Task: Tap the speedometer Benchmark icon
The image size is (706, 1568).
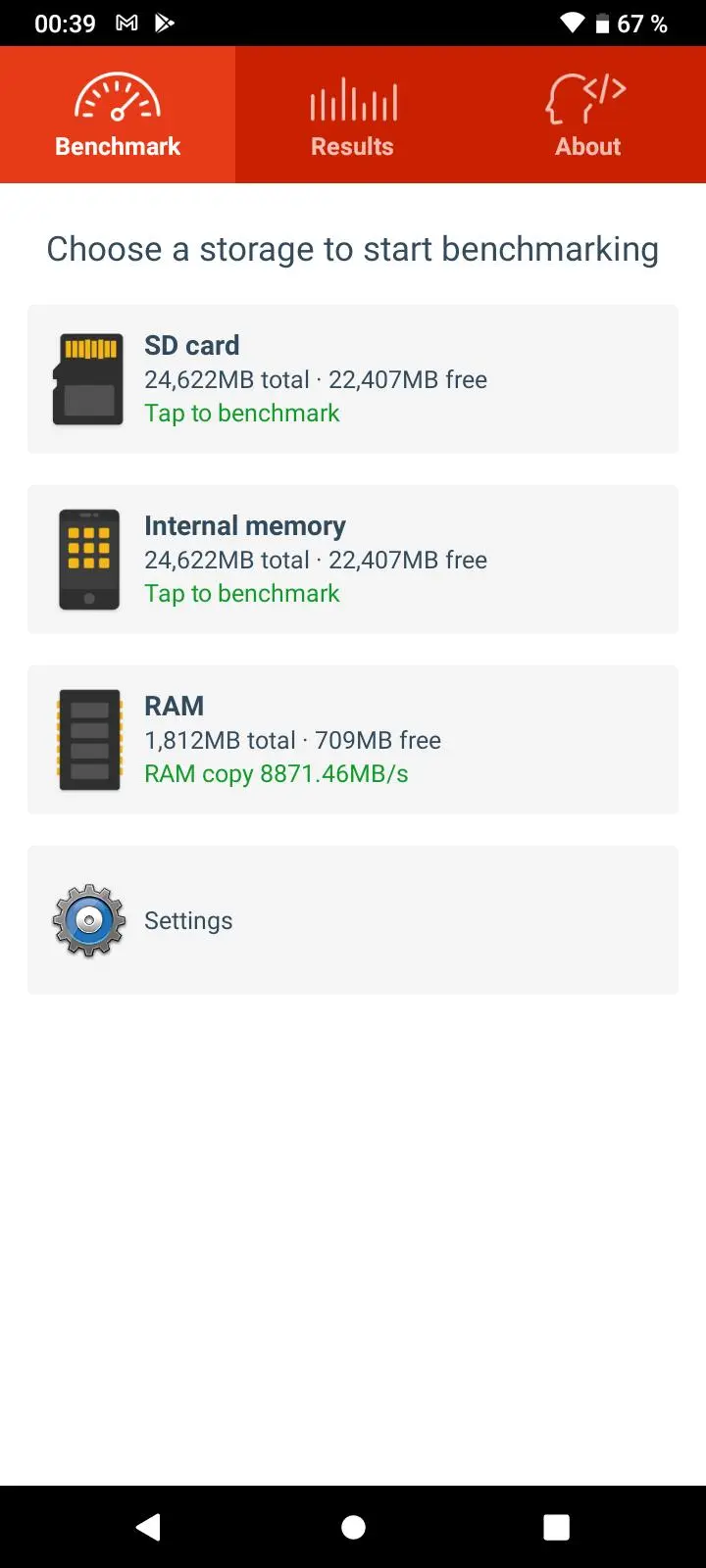Action: 118,98
